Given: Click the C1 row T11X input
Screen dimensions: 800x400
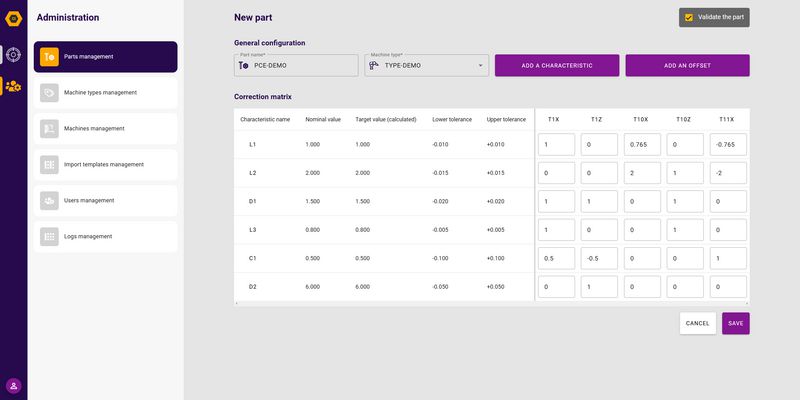Looking at the screenshot, I should coord(728,259).
